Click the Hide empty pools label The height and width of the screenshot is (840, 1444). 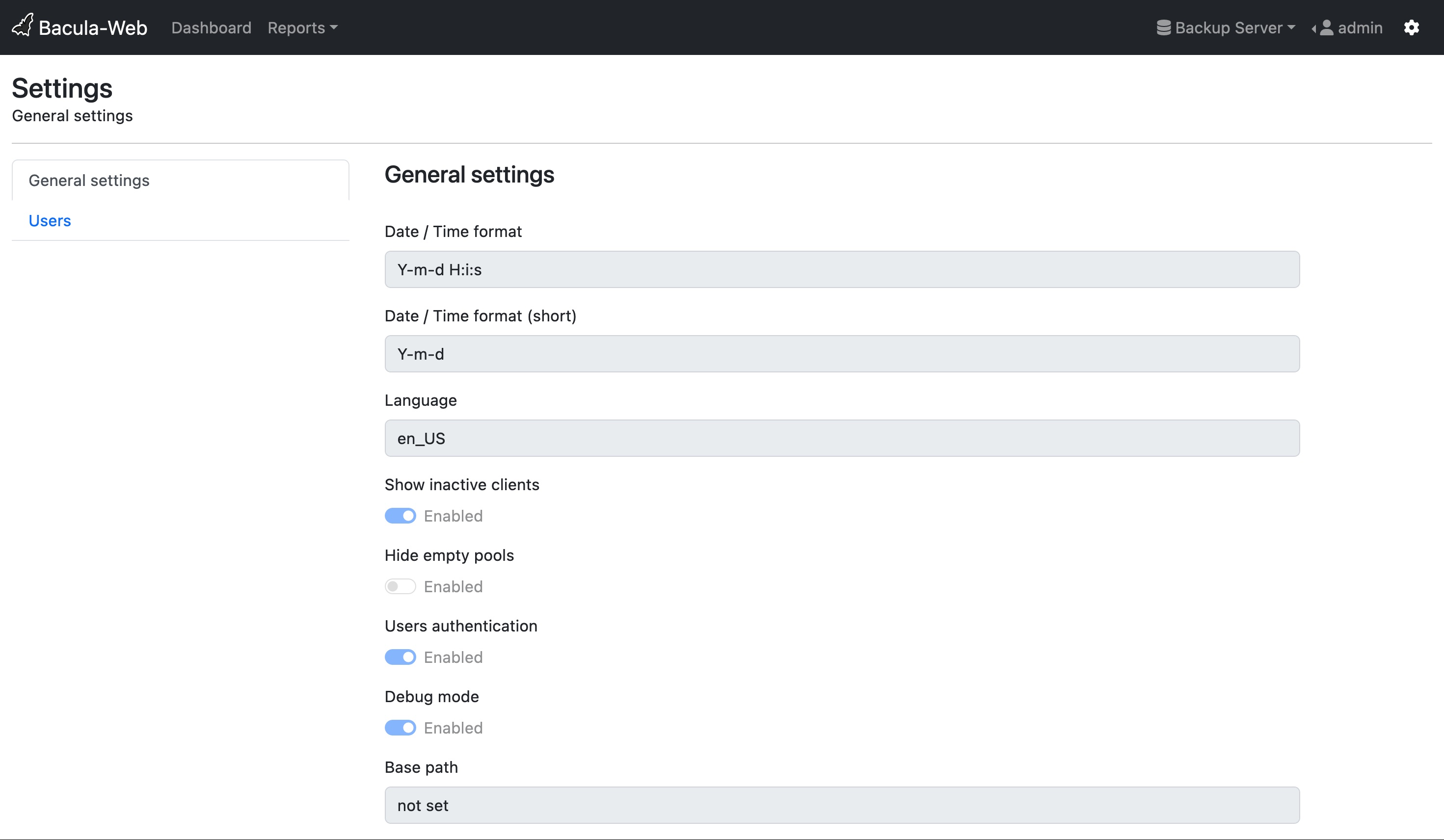pyautogui.click(x=449, y=555)
